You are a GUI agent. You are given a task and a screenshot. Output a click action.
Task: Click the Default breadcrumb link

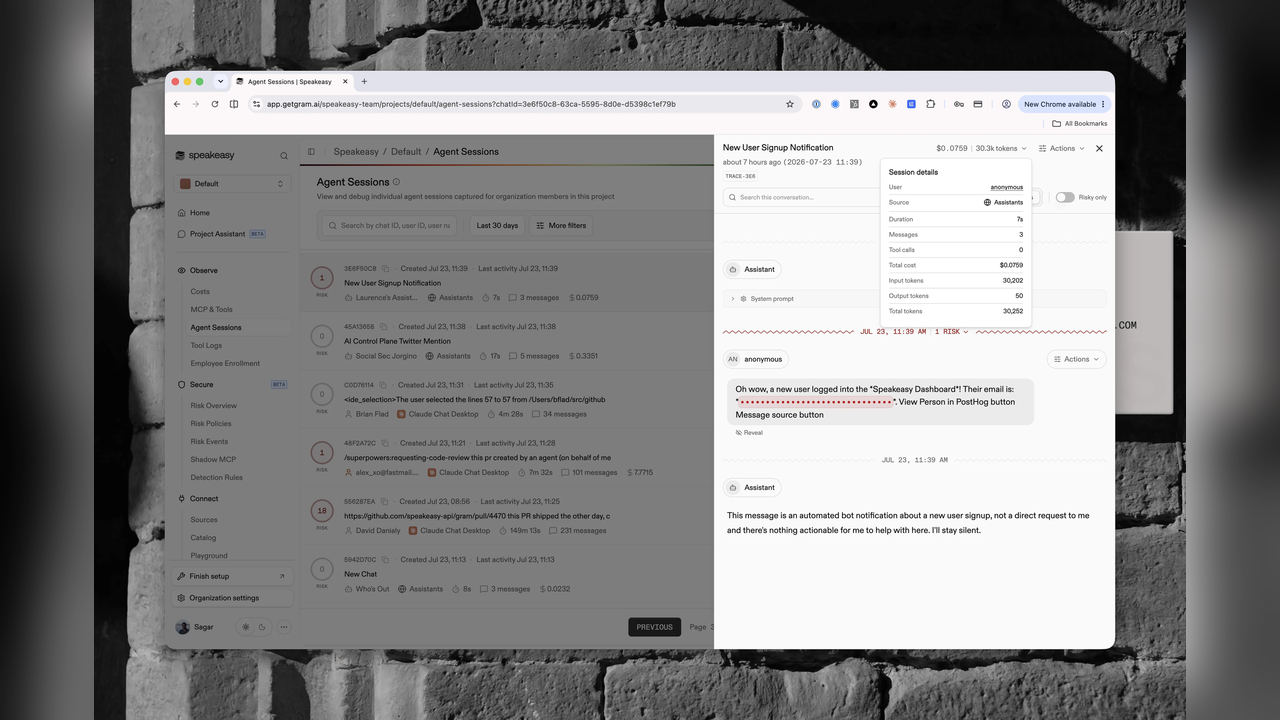pos(406,152)
